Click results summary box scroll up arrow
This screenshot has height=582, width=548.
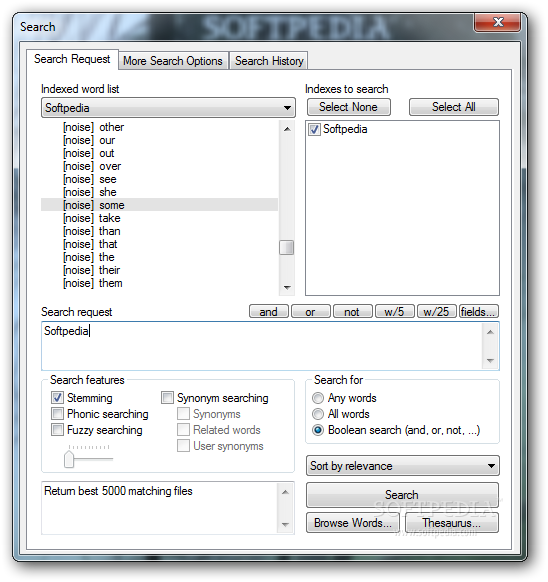(285, 492)
